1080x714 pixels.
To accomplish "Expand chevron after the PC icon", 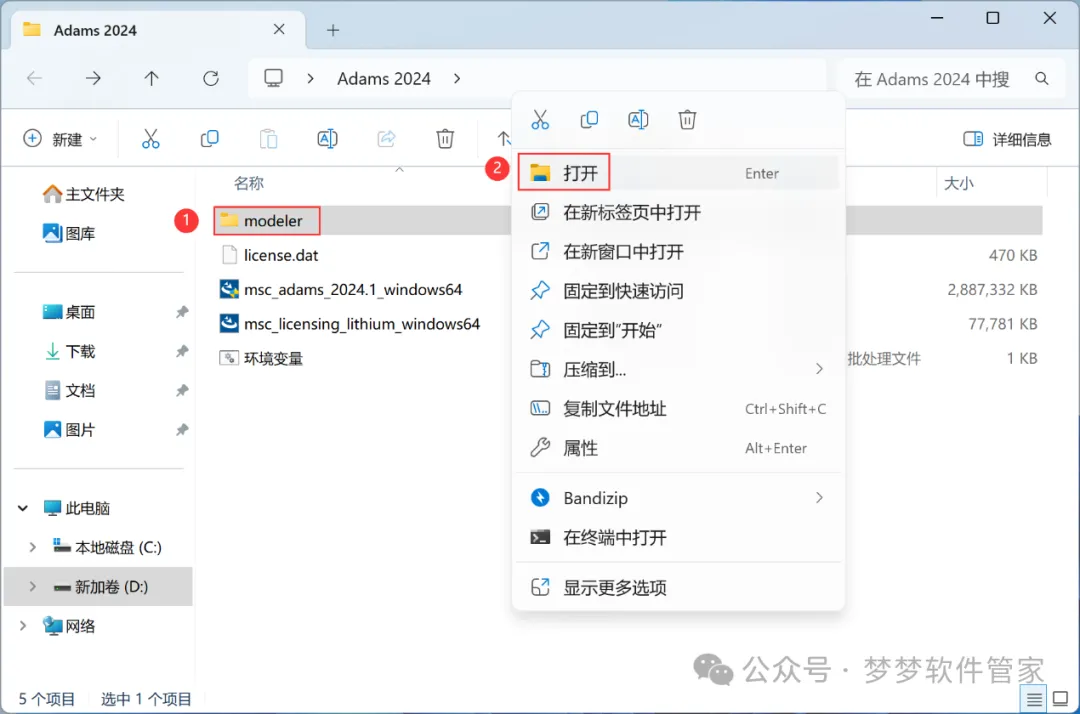I will (x=311, y=78).
